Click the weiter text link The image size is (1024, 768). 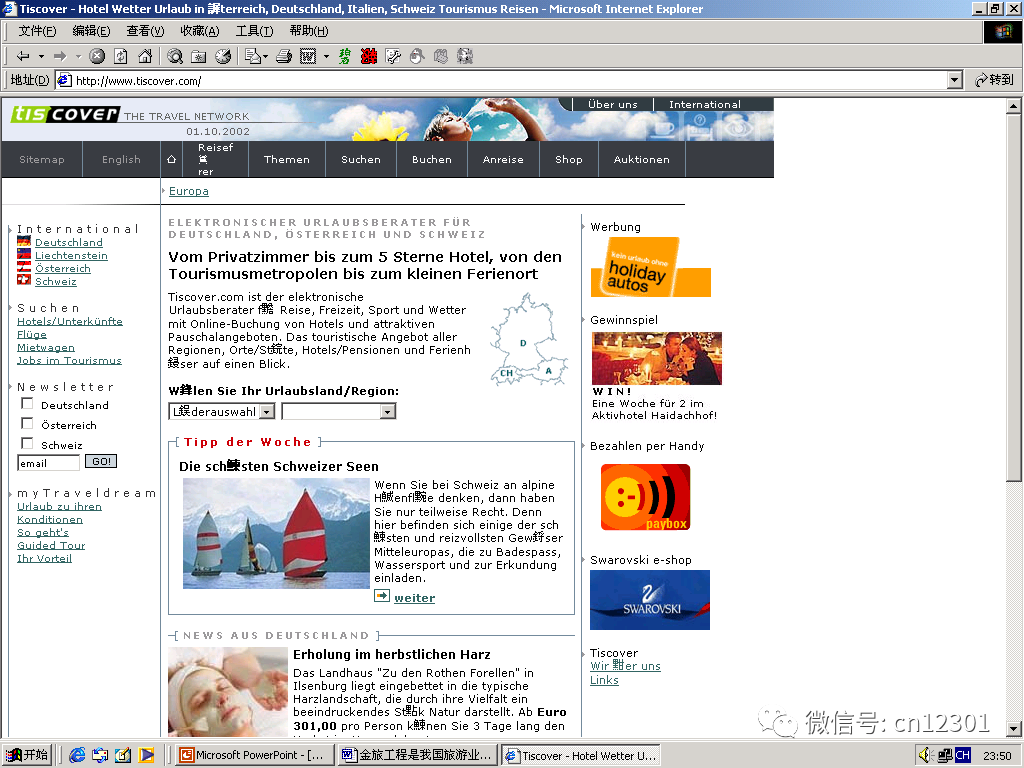[415, 598]
